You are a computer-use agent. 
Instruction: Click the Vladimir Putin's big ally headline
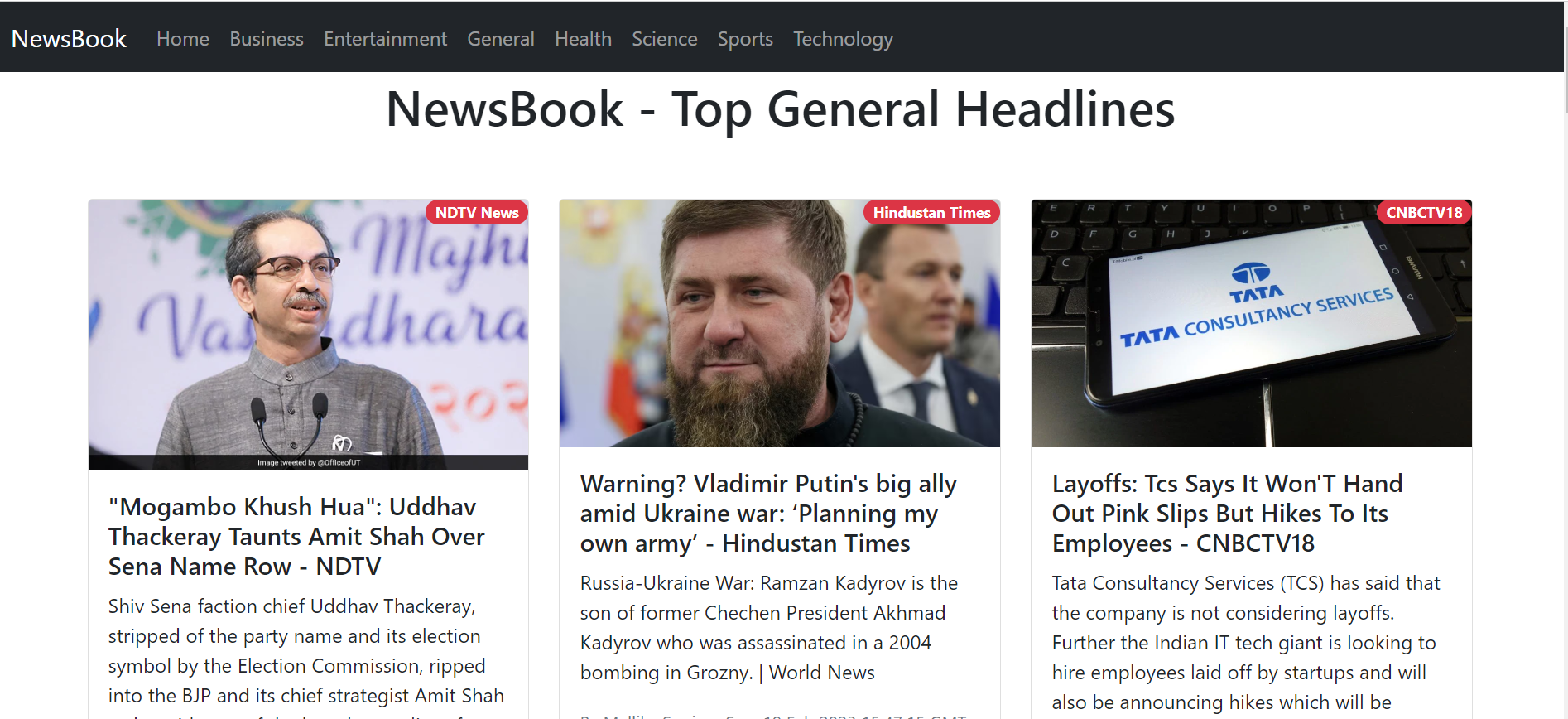768,514
